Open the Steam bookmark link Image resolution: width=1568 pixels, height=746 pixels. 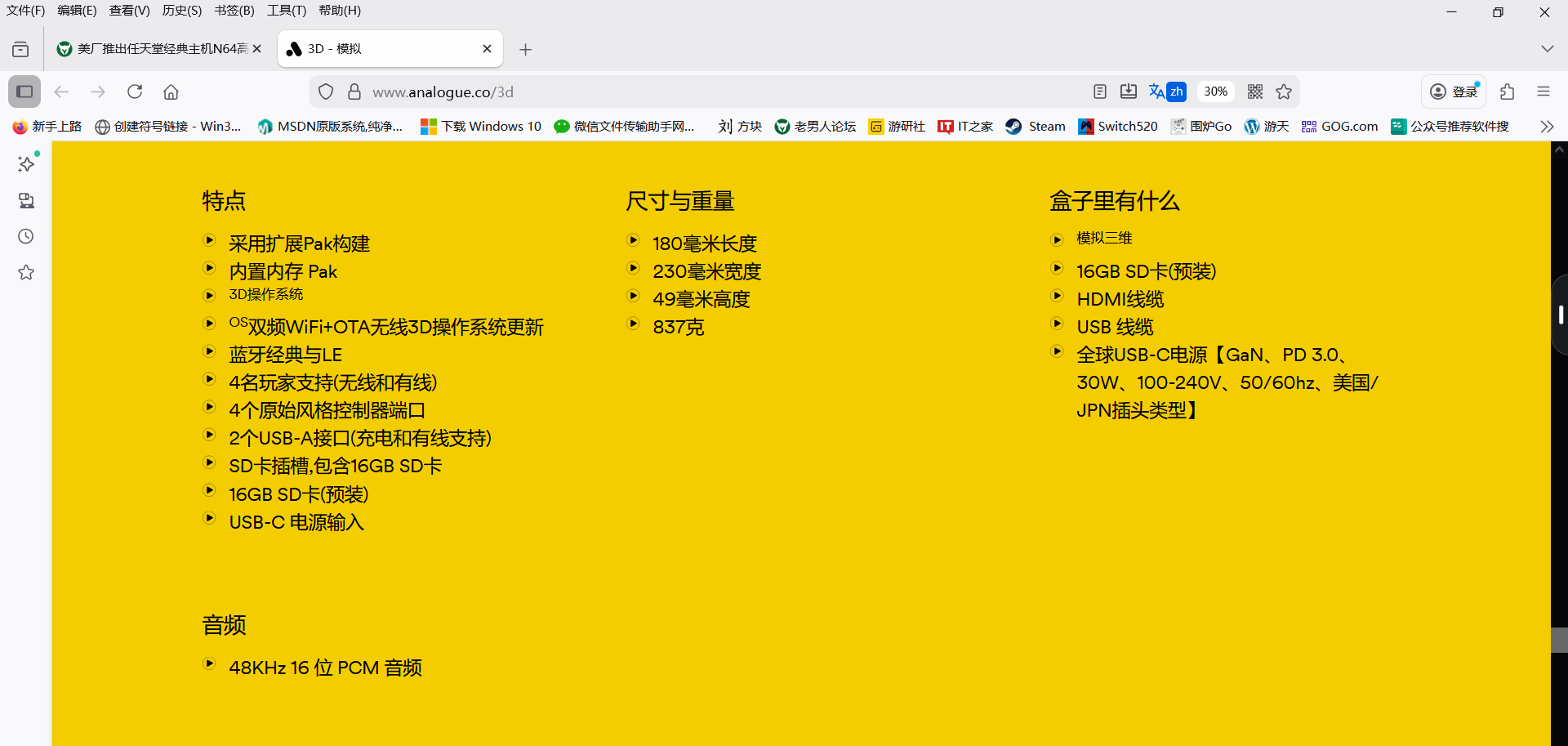click(1036, 127)
